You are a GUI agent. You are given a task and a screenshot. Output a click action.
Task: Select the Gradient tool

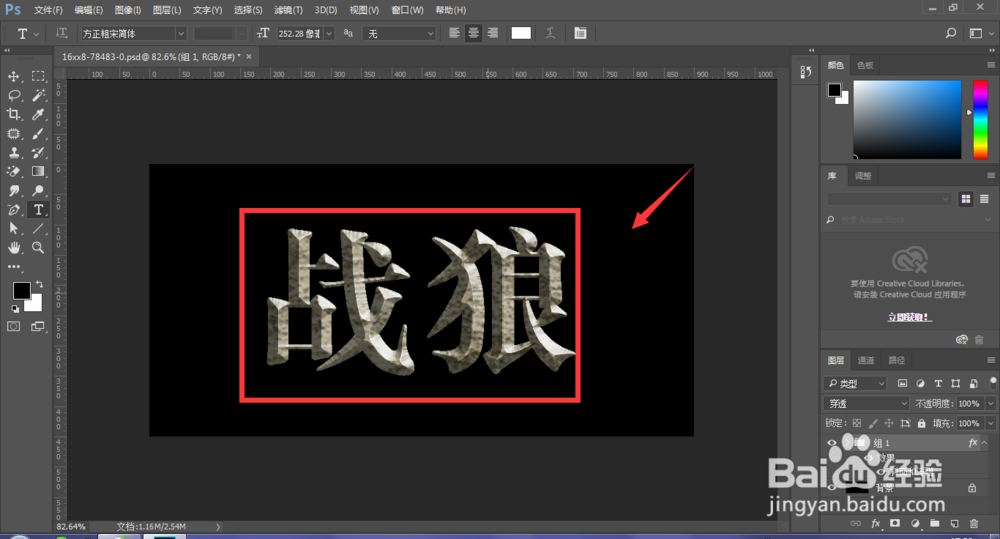click(x=38, y=172)
